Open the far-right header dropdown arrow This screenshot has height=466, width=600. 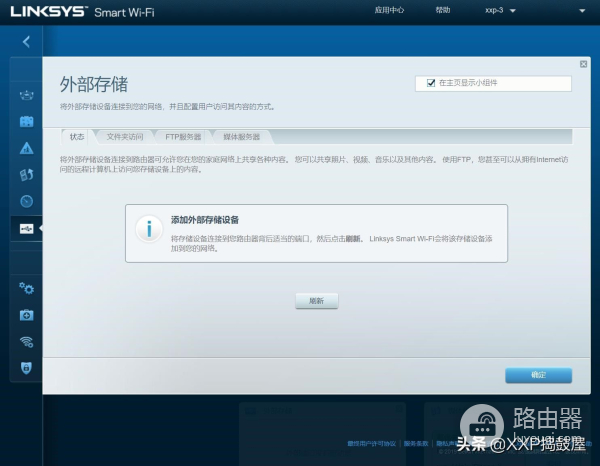[582, 11]
